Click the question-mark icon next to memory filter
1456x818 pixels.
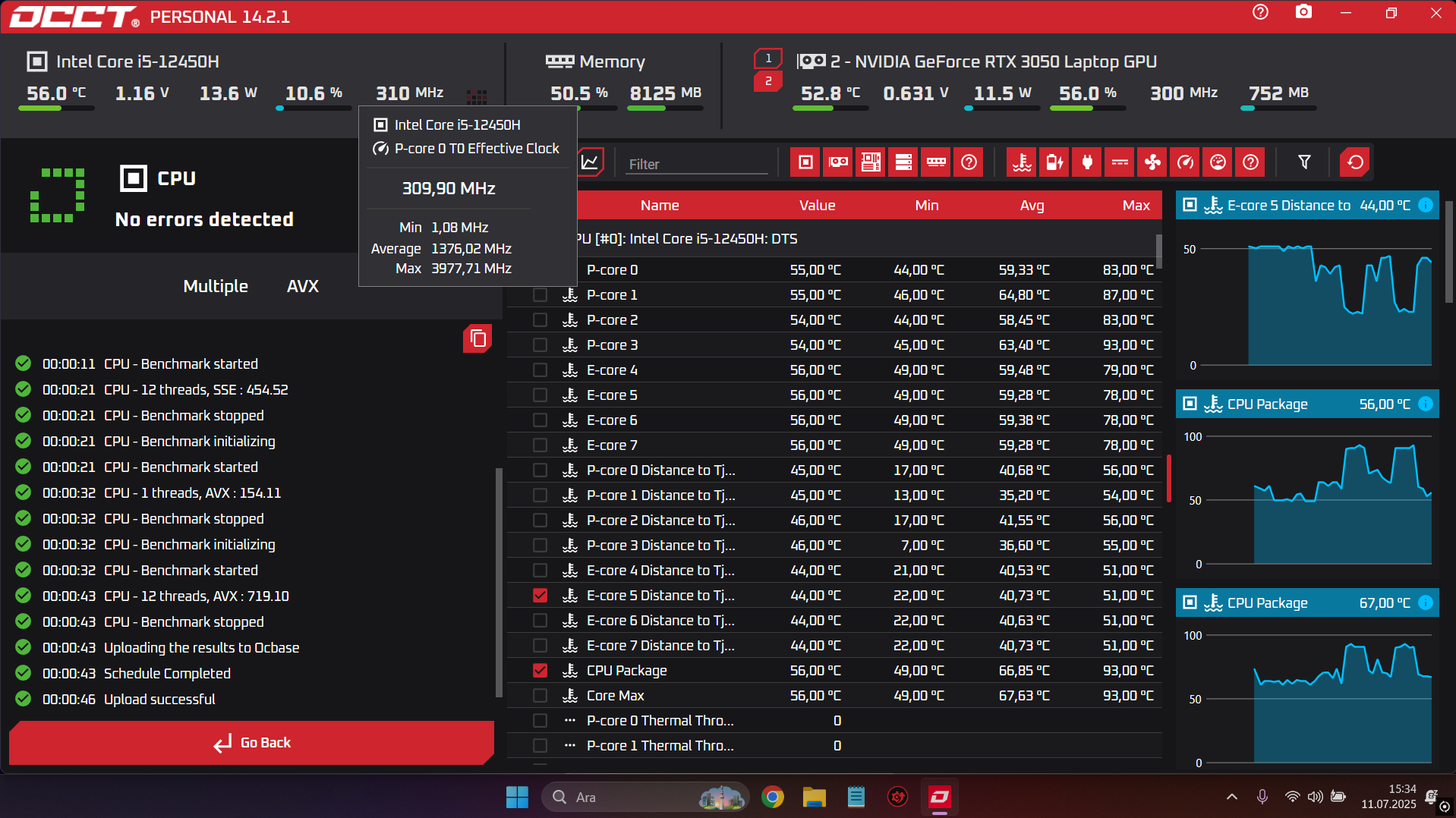click(x=969, y=162)
